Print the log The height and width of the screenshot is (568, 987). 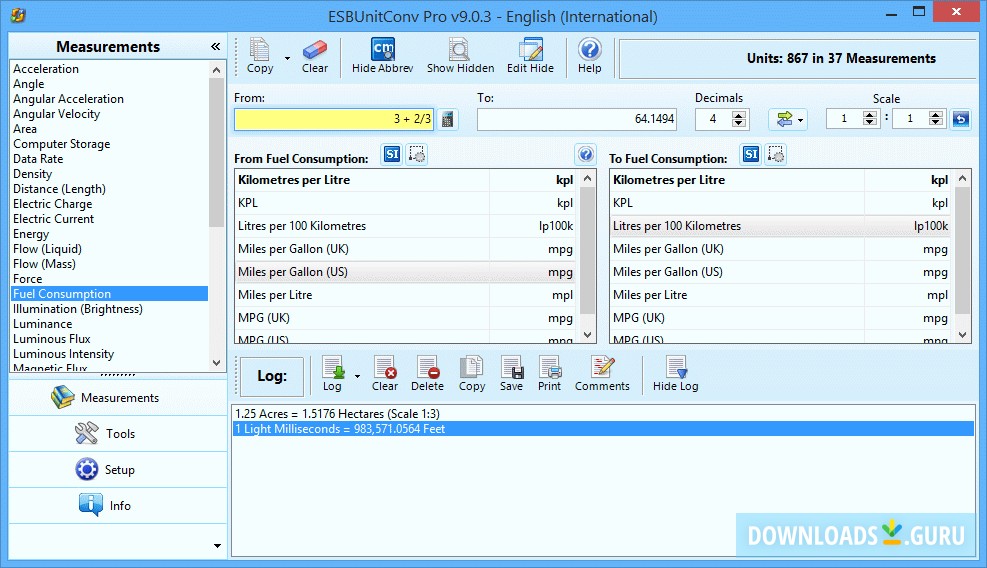[x=550, y=374]
